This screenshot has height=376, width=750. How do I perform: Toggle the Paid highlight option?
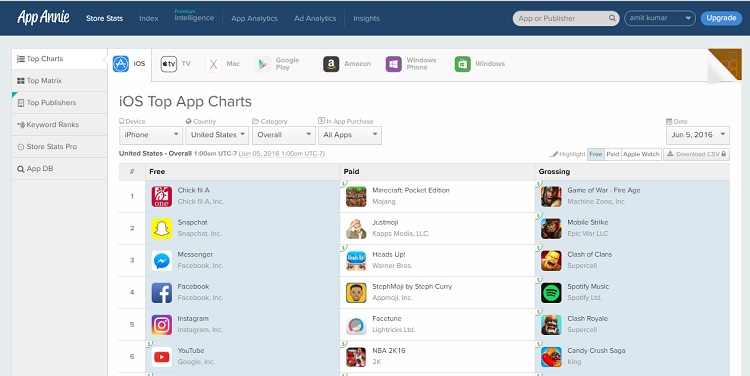(613, 154)
